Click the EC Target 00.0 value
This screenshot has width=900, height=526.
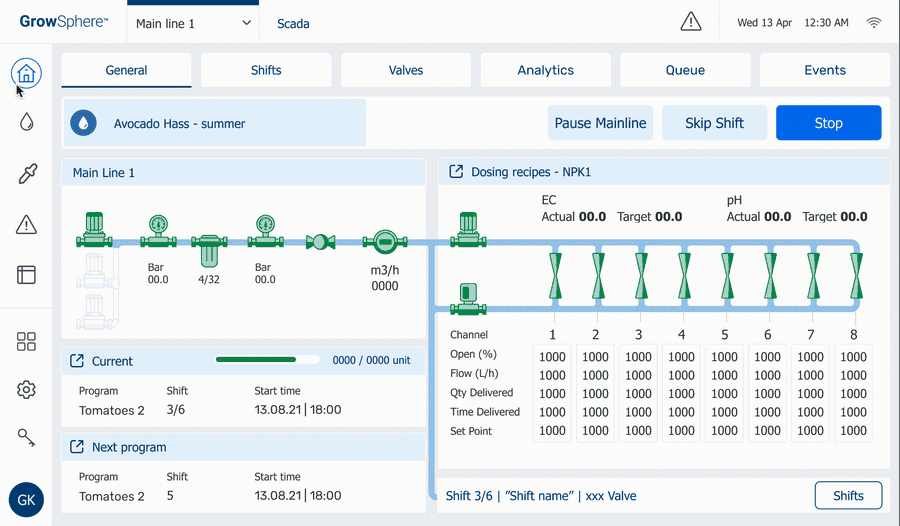[669, 216]
